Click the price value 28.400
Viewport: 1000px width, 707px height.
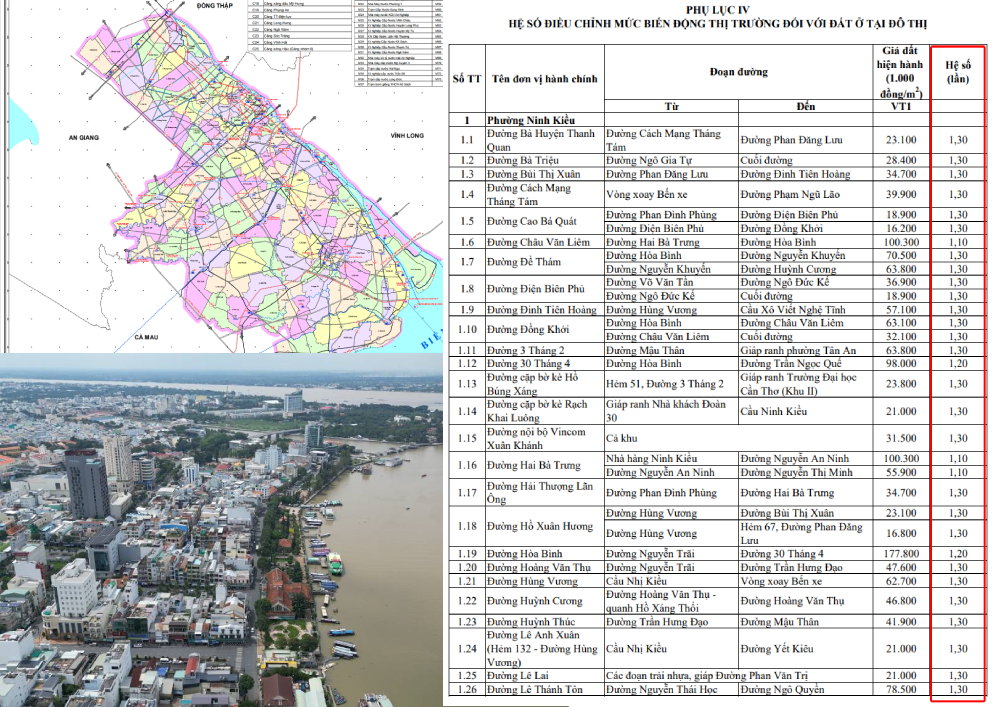point(901,160)
